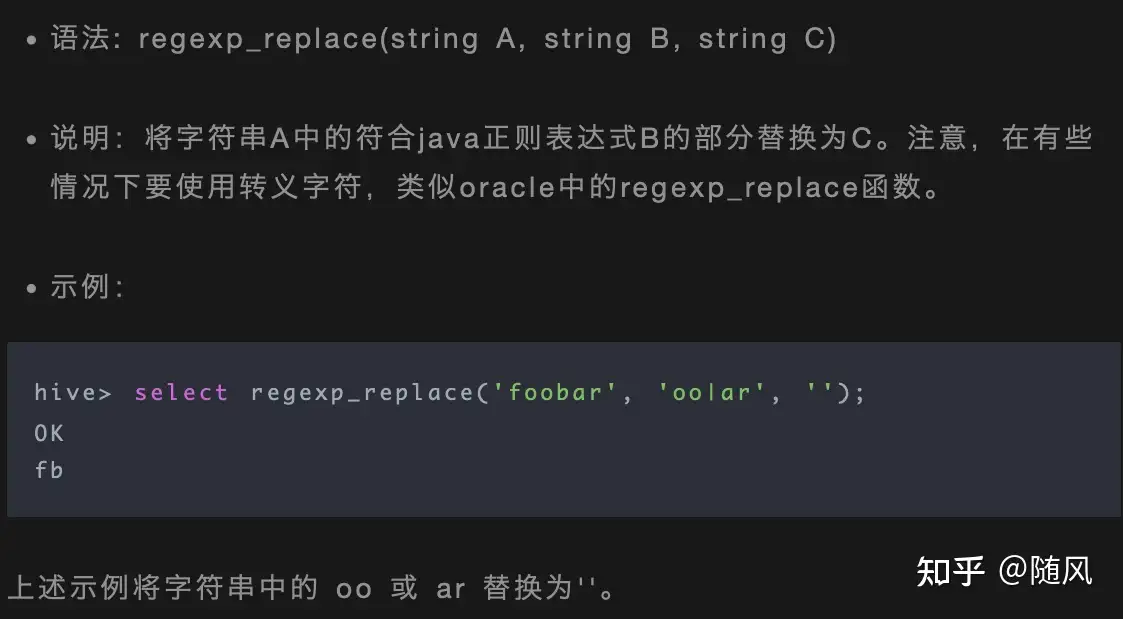Click the fb result line

pos(49,469)
